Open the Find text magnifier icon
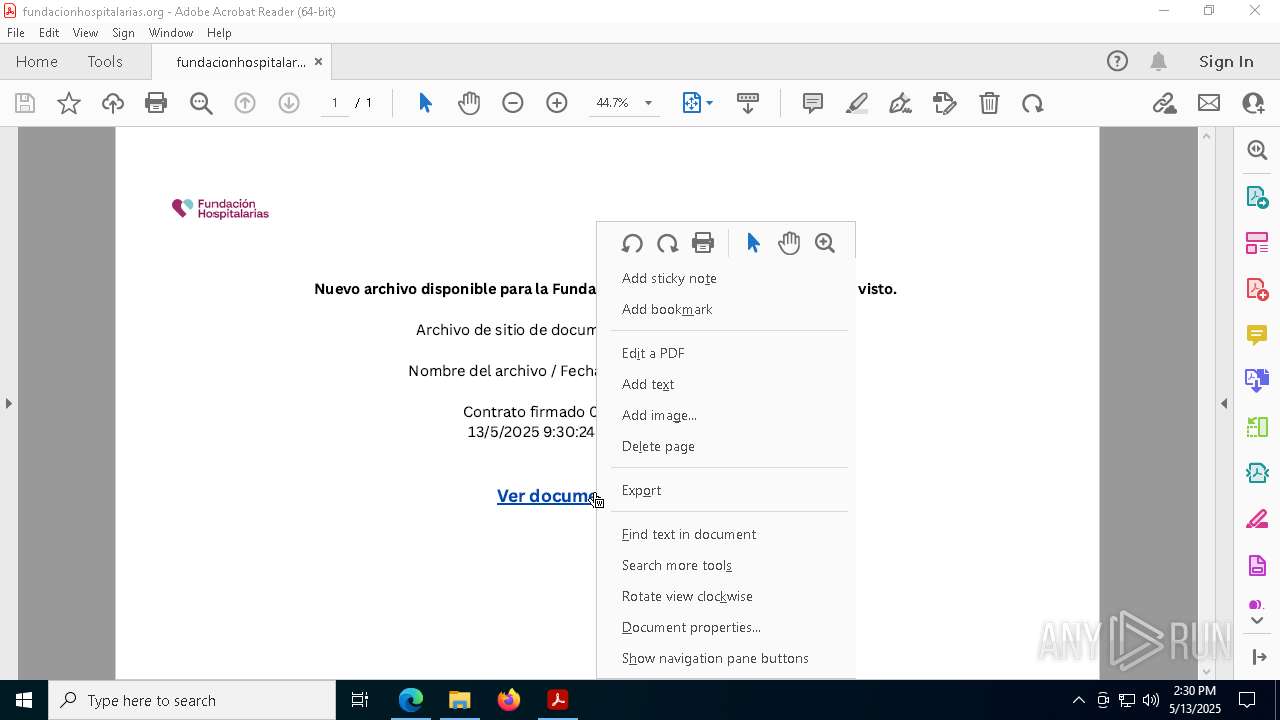This screenshot has width=1280, height=720. (201, 103)
